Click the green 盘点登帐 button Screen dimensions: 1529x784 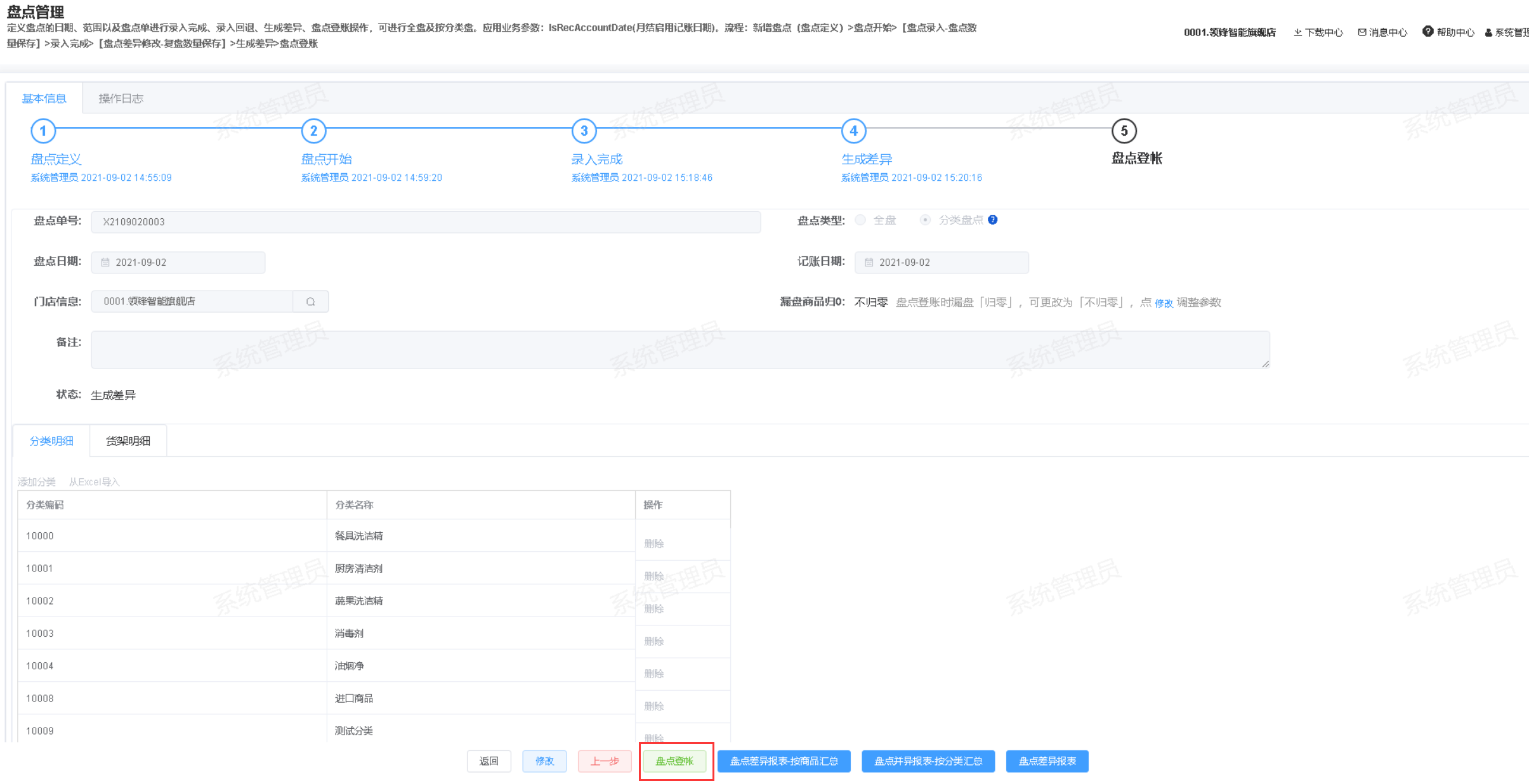click(x=674, y=761)
